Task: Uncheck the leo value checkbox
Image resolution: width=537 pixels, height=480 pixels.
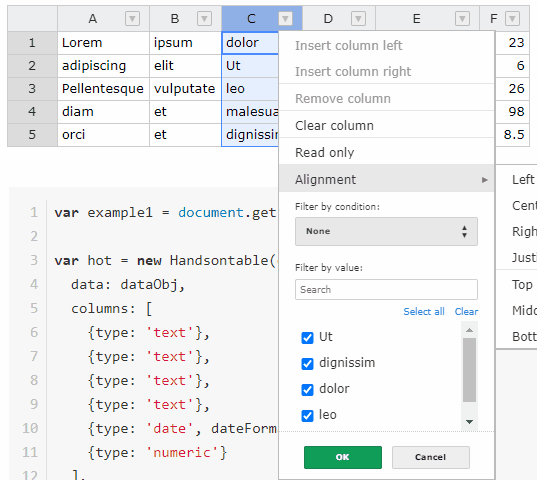Action: point(307,416)
